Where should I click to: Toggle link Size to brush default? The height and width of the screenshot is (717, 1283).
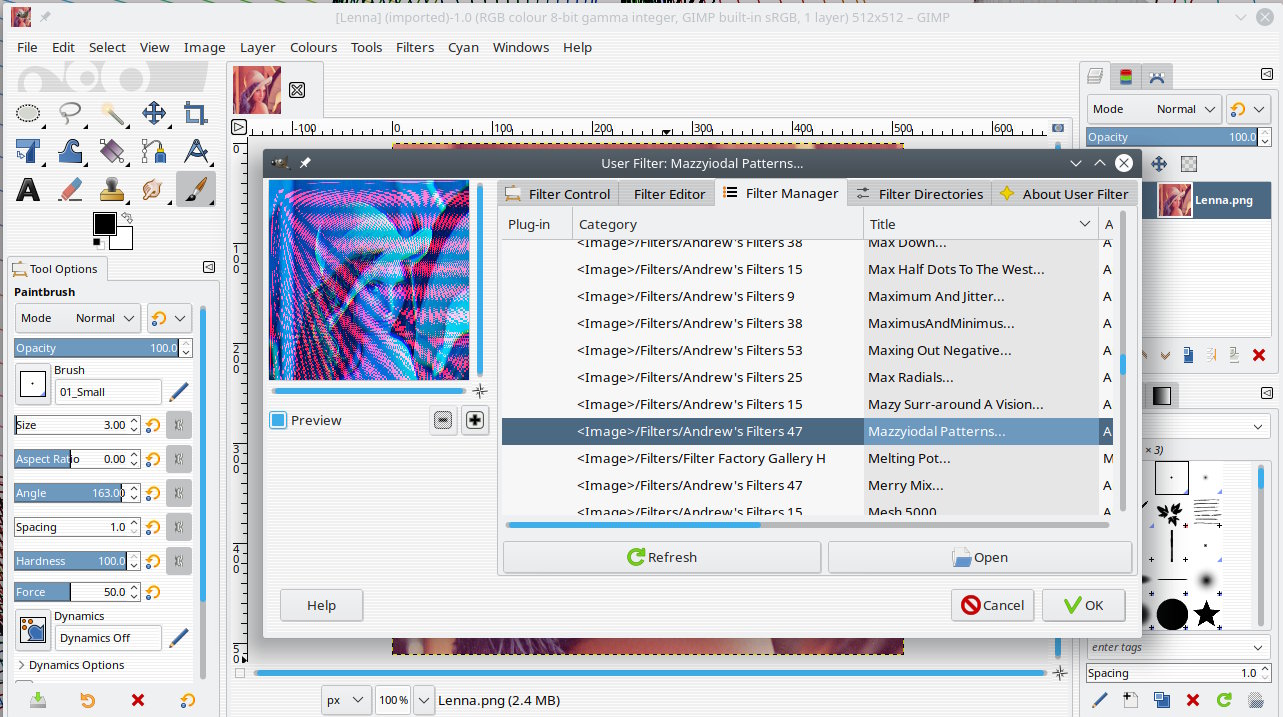click(x=179, y=425)
